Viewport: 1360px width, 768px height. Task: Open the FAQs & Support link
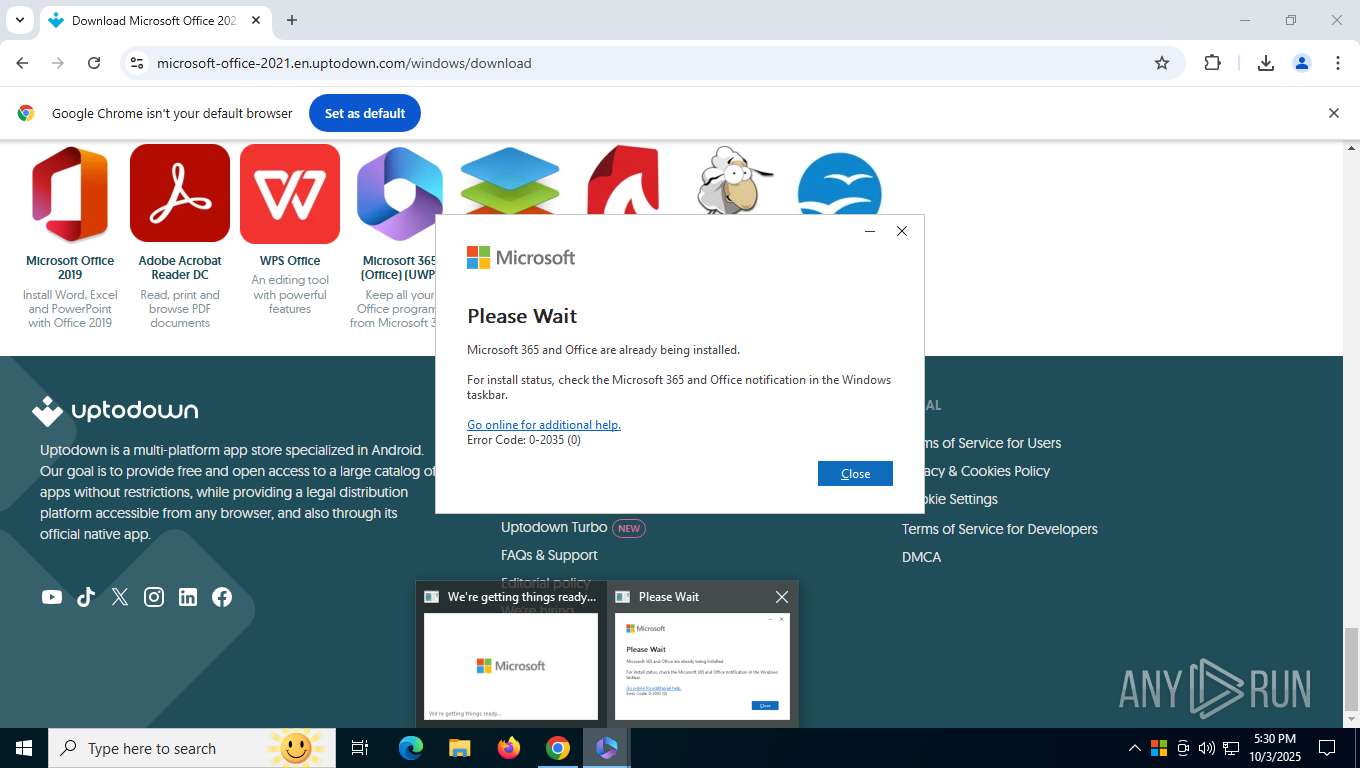coord(549,555)
